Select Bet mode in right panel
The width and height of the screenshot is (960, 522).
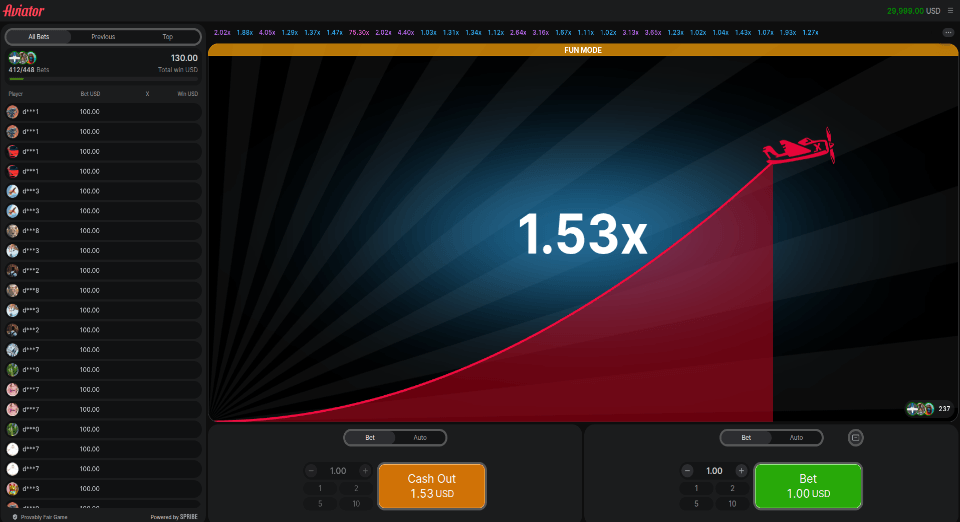tap(746, 438)
